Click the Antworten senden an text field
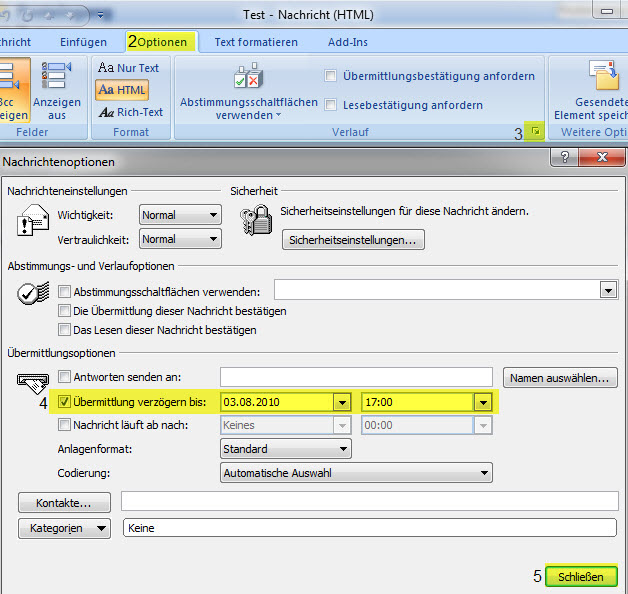 [356, 377]
